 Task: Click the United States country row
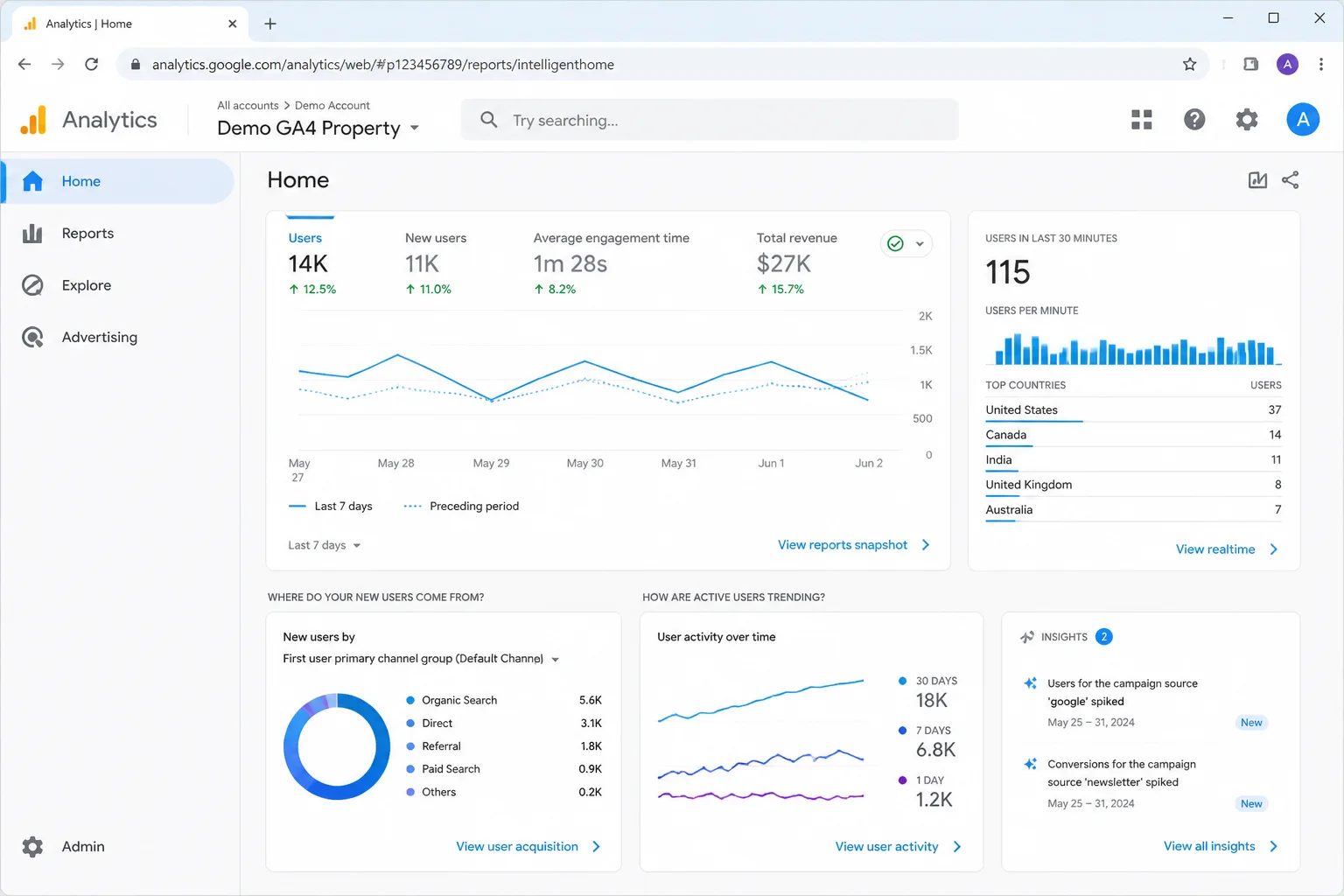coord(1133,410)
